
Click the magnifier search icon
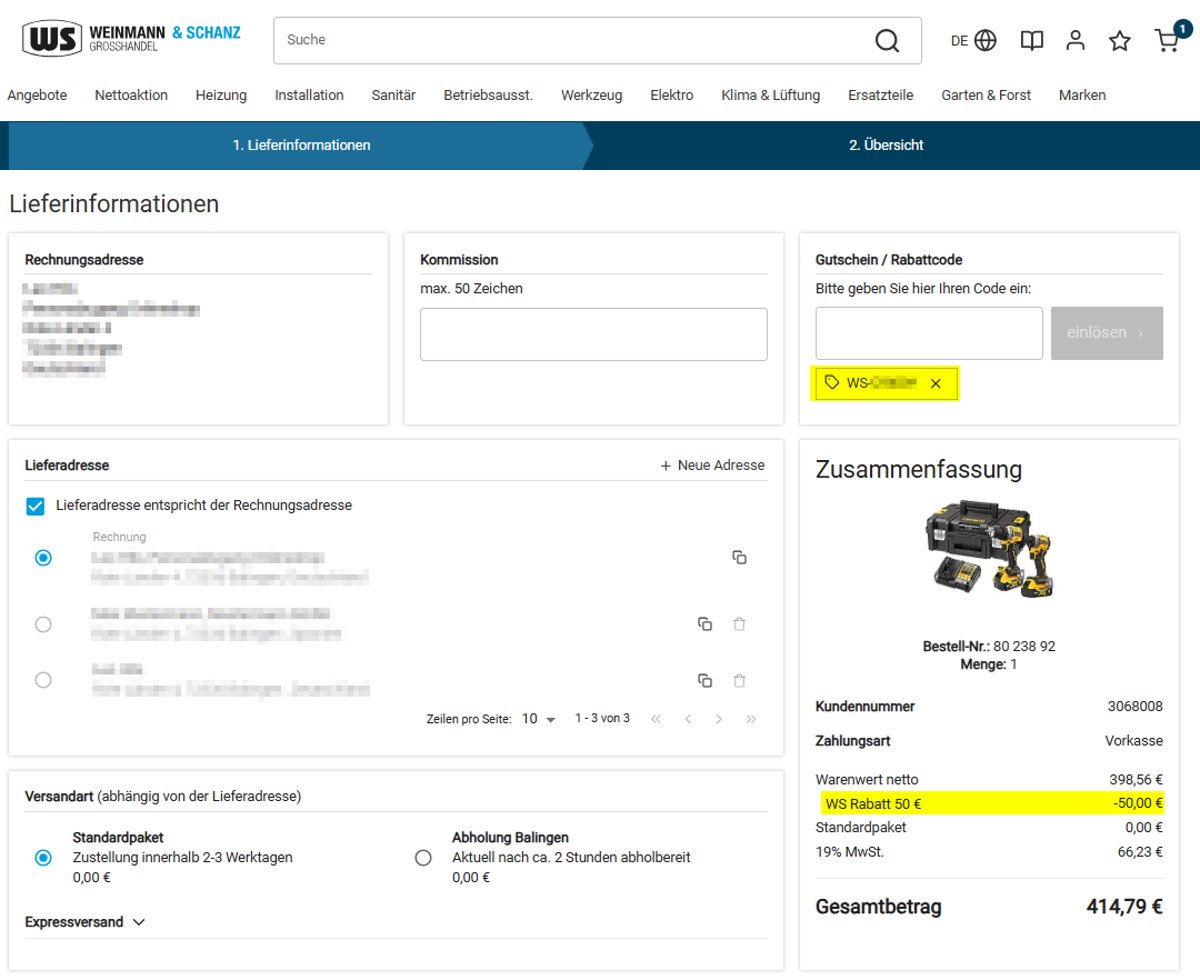pos(887,40)
